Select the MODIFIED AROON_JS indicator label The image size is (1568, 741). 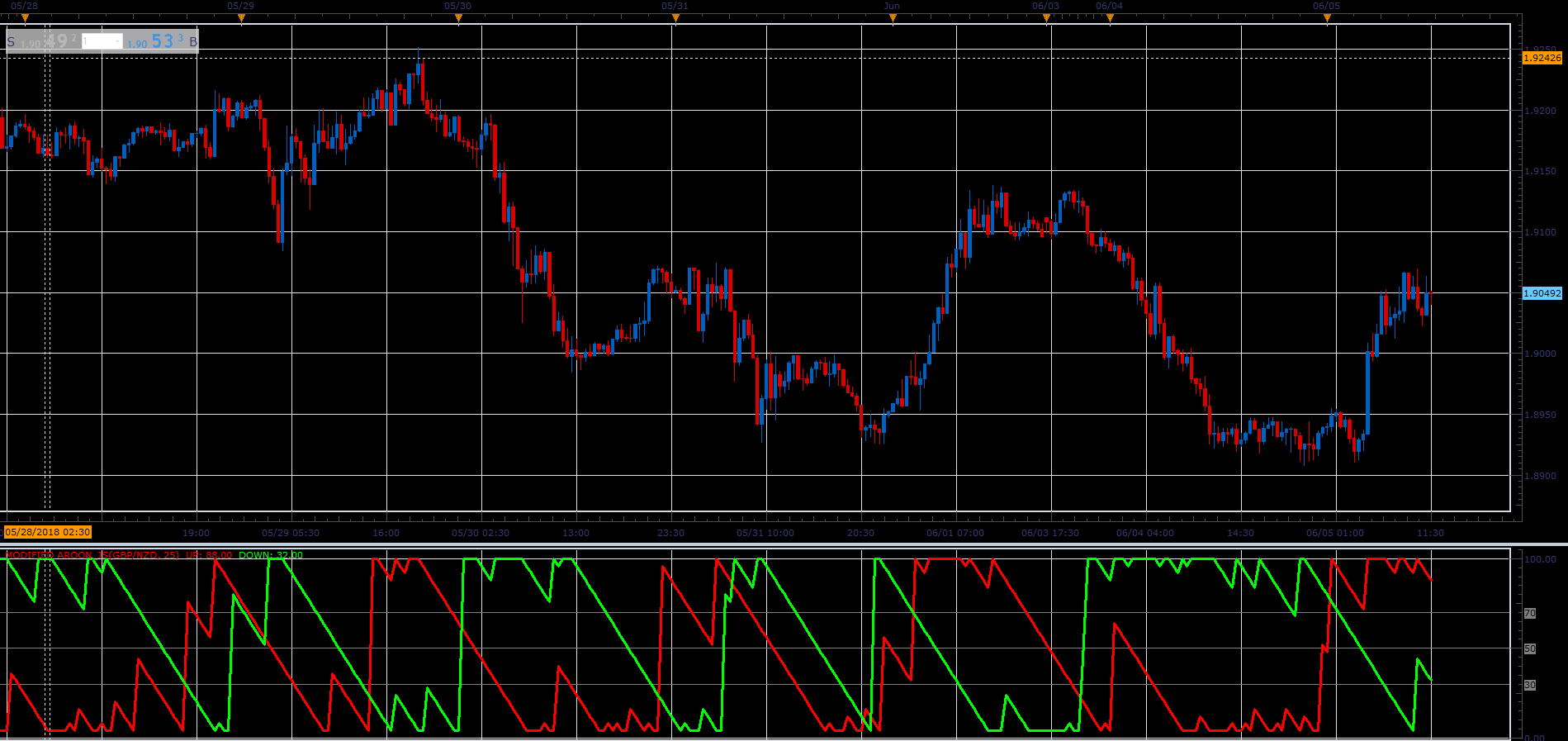coord(92,555)
